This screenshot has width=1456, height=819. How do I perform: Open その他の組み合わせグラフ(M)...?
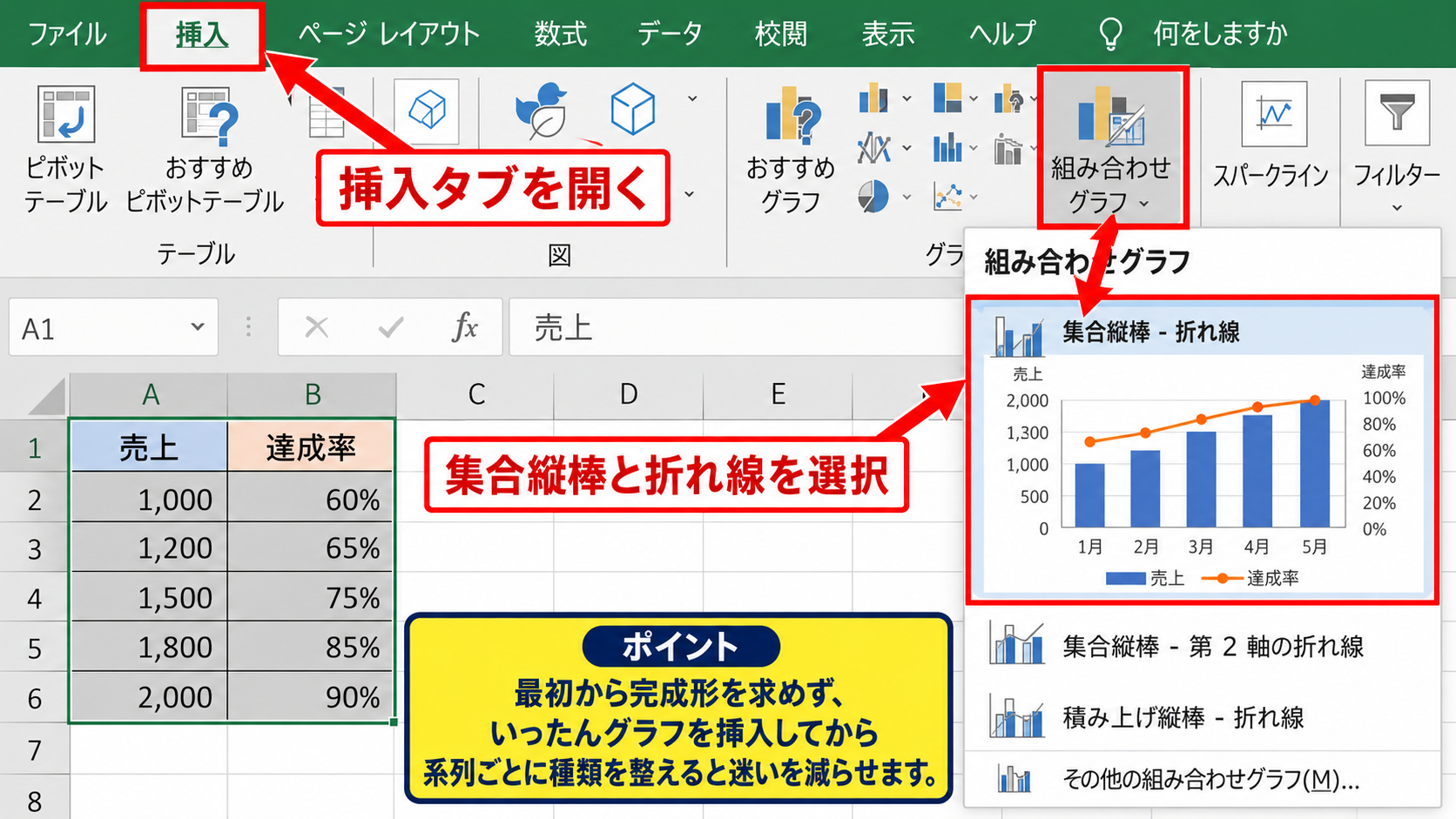(1202, 779)
